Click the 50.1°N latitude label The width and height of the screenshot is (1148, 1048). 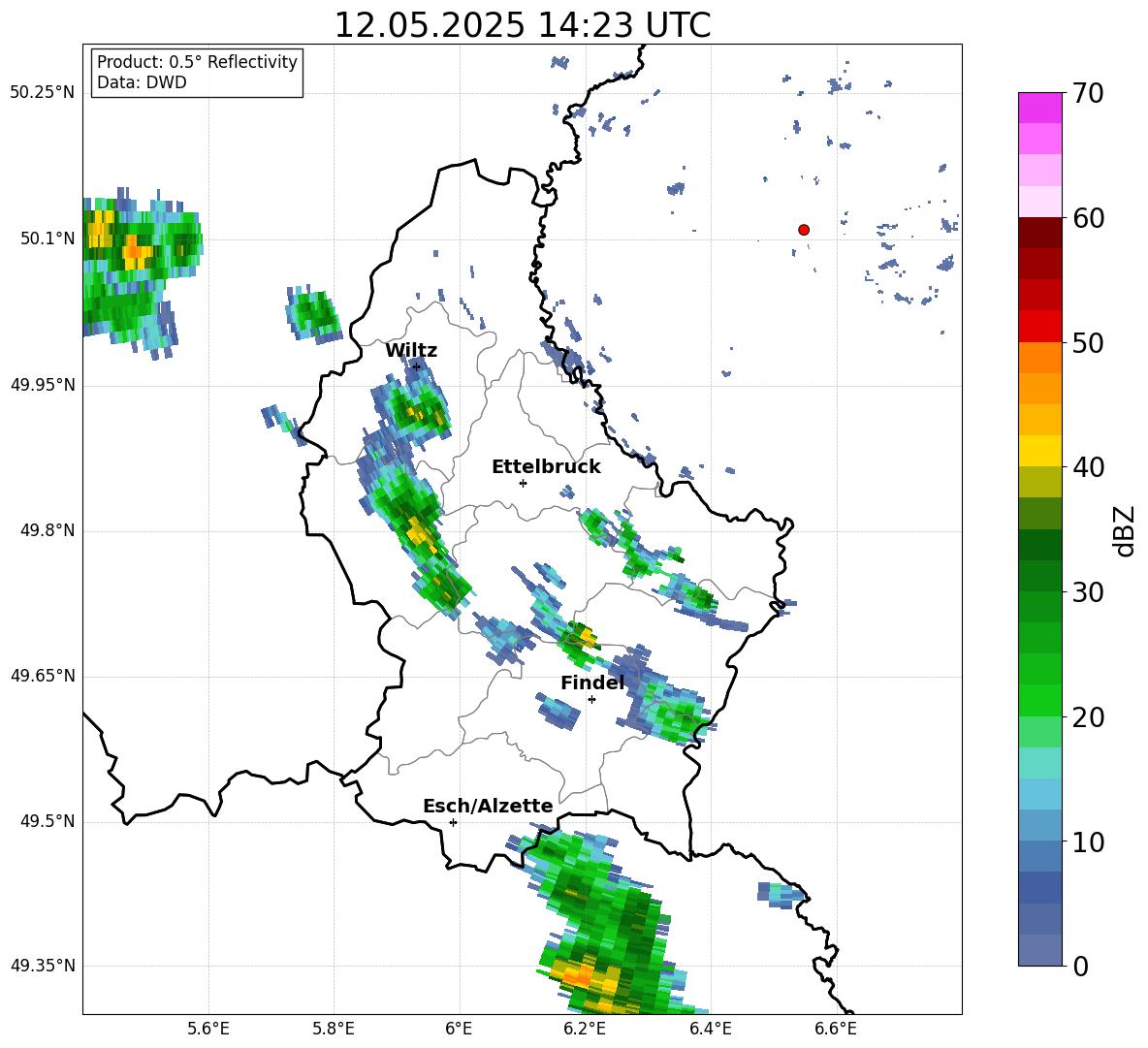[48, 239]
